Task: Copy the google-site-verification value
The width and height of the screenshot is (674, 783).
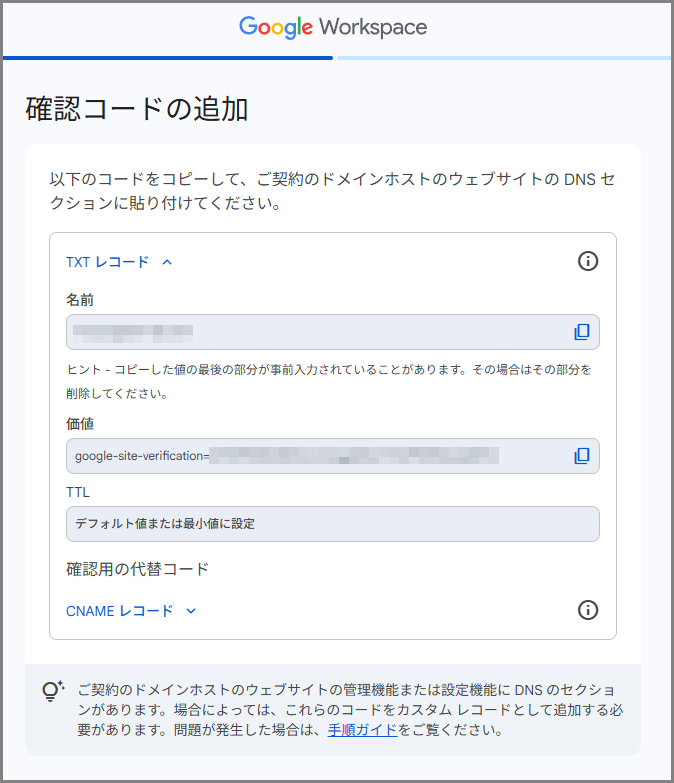Action: click(x=581, y=456)
